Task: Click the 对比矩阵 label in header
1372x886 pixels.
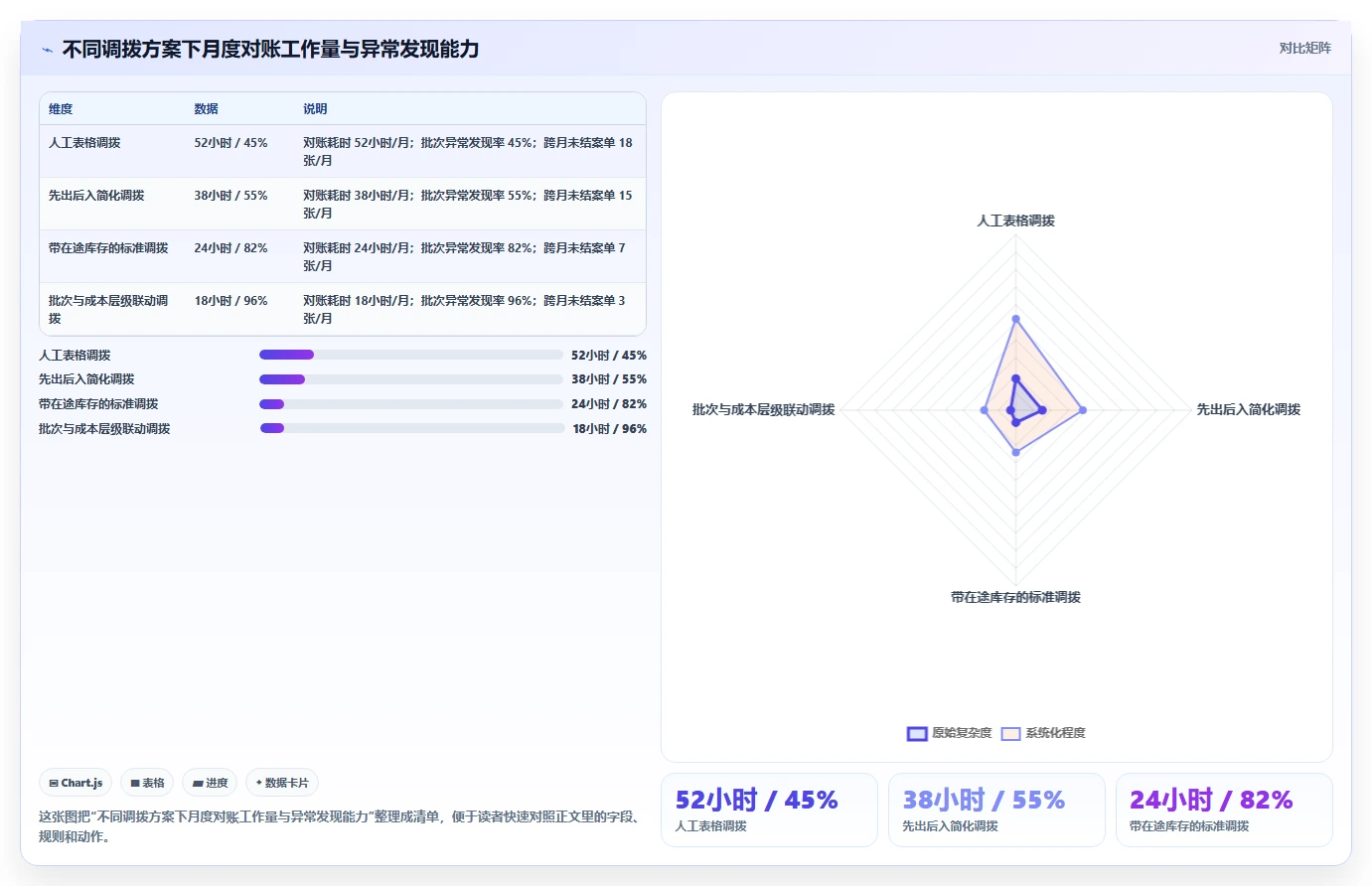Action: point(1304,48)
